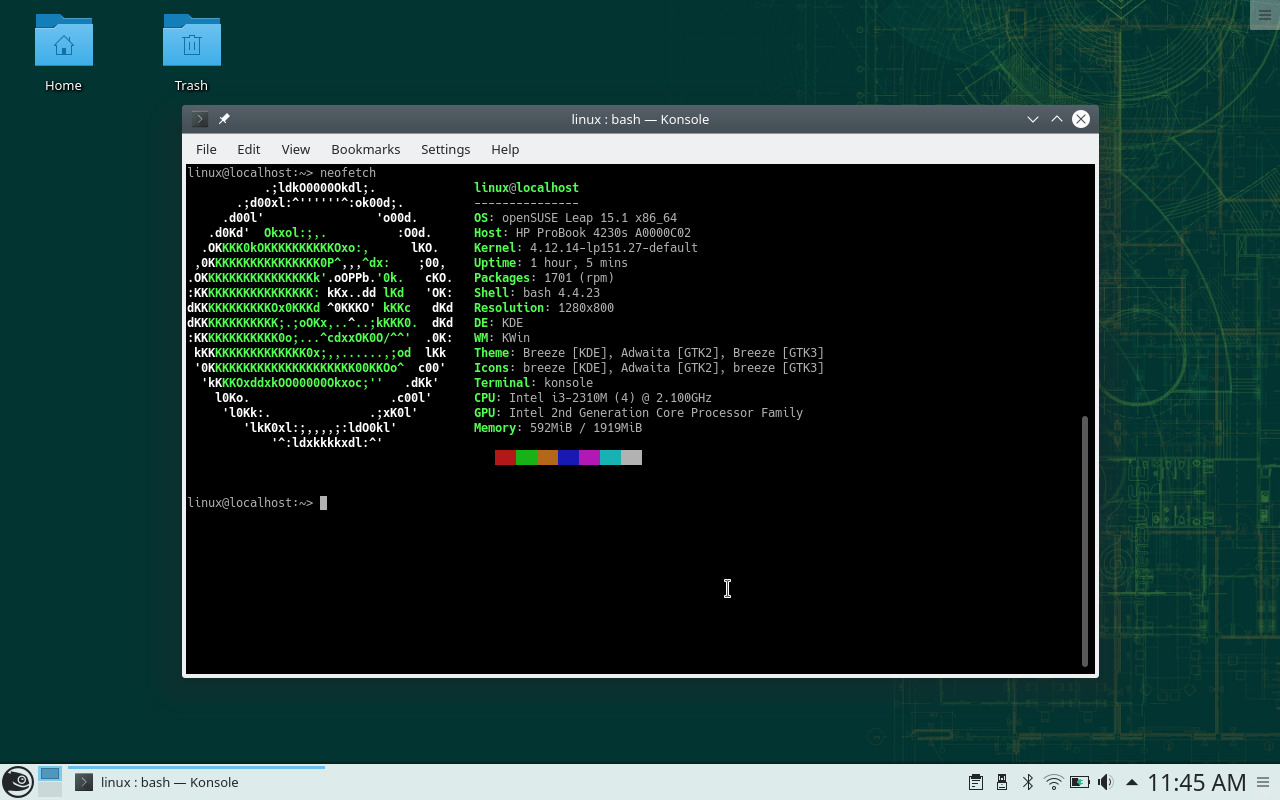Click the Wi-Fi signal icon in tray
The width and height of the screenshot is (1280, 800).
click(x=1053, y=781)
